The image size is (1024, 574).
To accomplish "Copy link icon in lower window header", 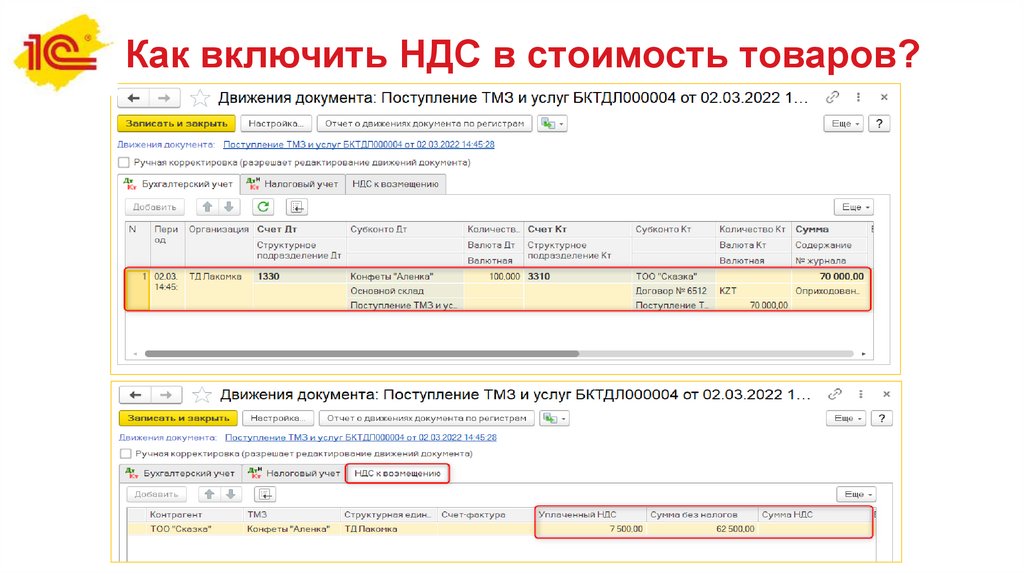I will click(834, 394).
